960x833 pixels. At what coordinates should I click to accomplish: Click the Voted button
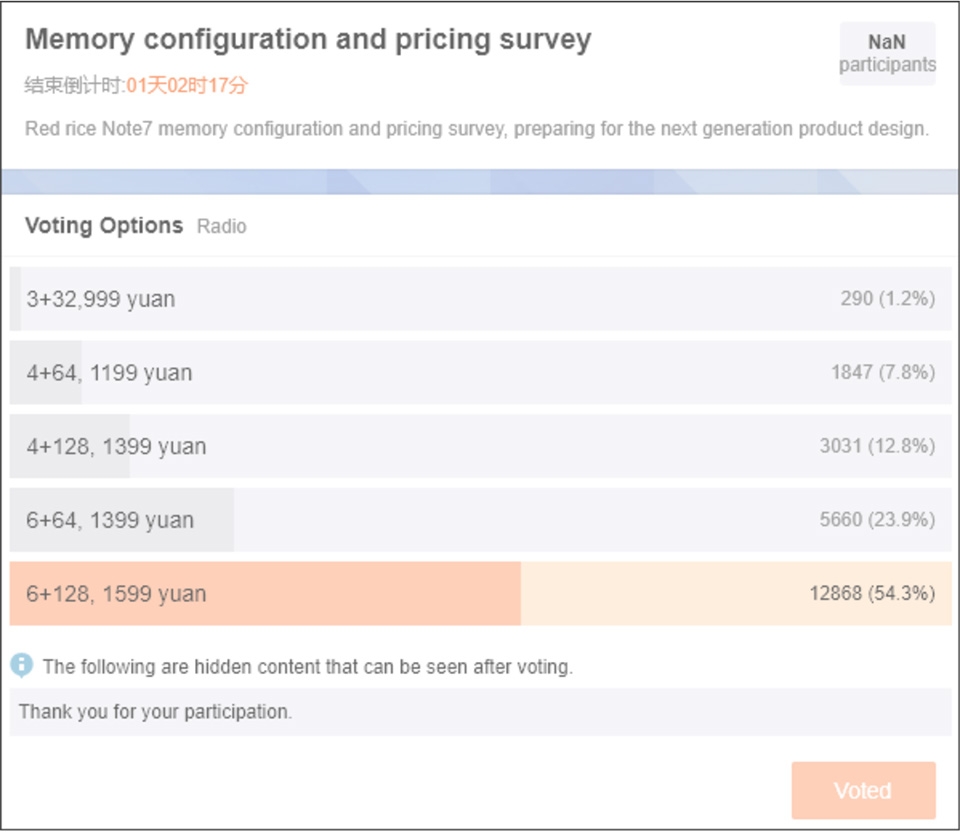[x=863, y=790]
